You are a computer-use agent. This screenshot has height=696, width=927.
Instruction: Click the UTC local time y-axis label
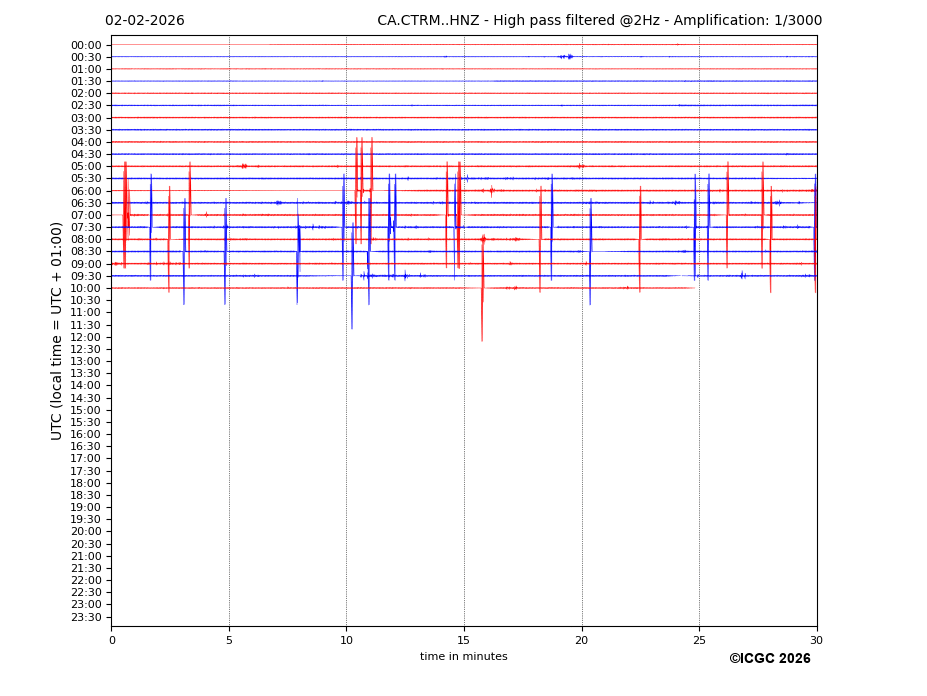click(57, 330)
